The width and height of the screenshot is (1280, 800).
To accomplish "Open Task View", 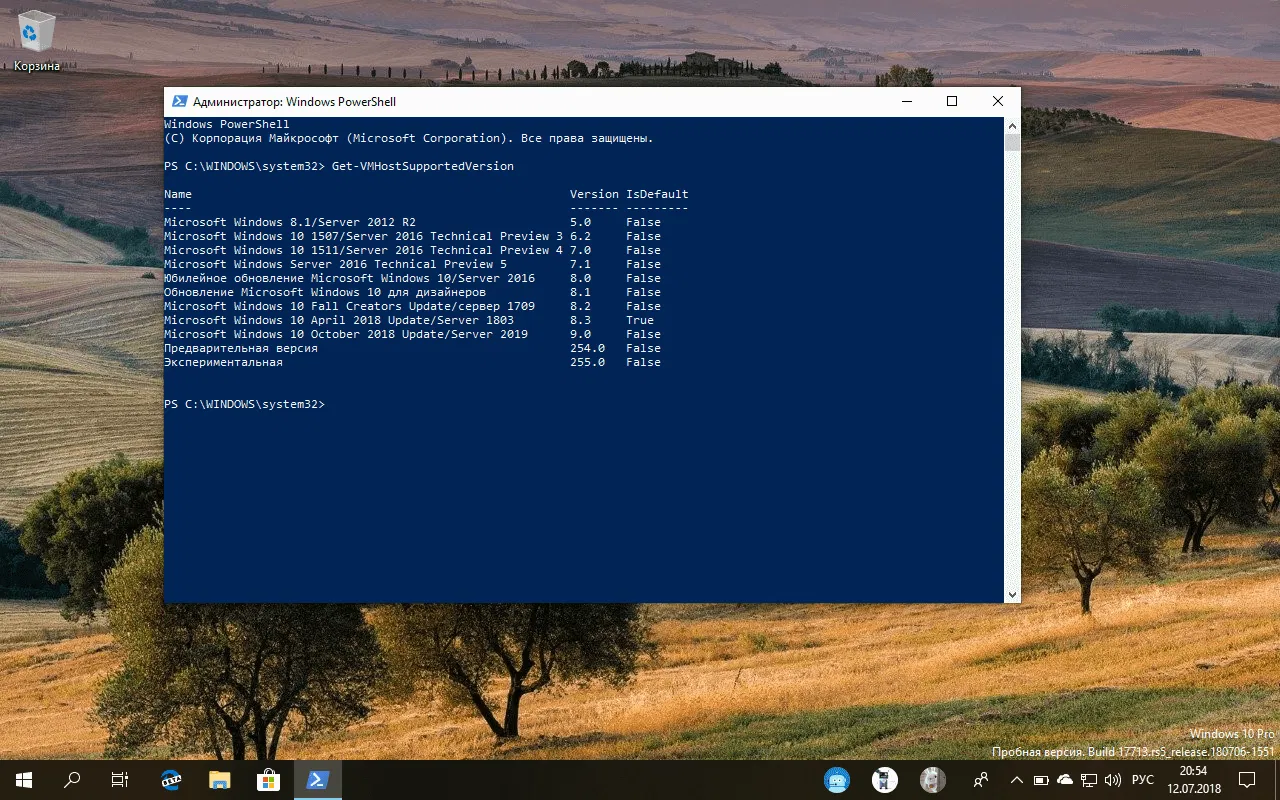I will point(119,779).
